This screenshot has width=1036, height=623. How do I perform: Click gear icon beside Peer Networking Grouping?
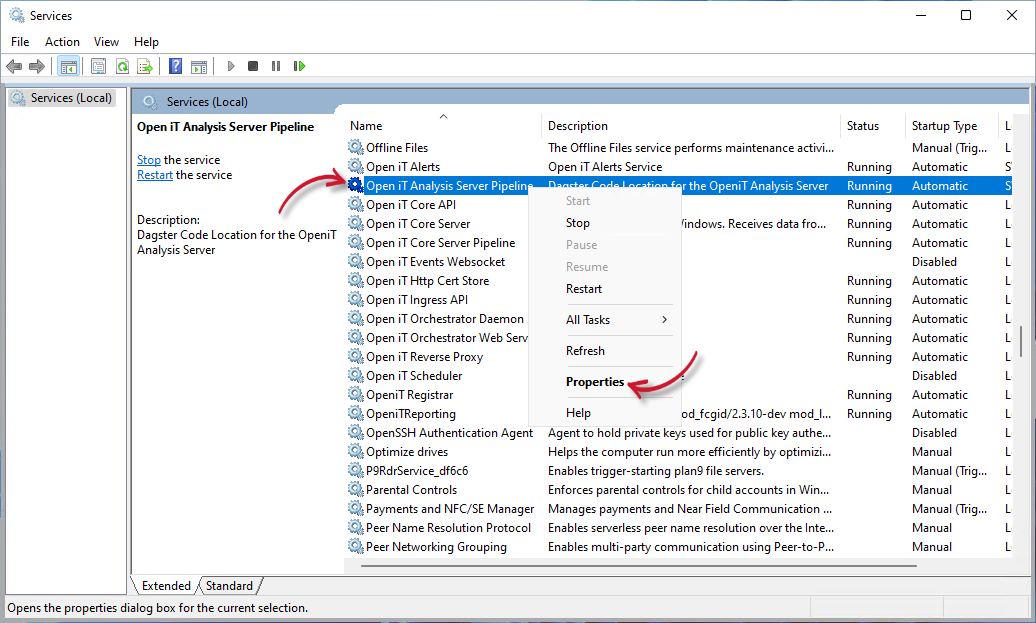pyautogui.click(x=355, y=546)
